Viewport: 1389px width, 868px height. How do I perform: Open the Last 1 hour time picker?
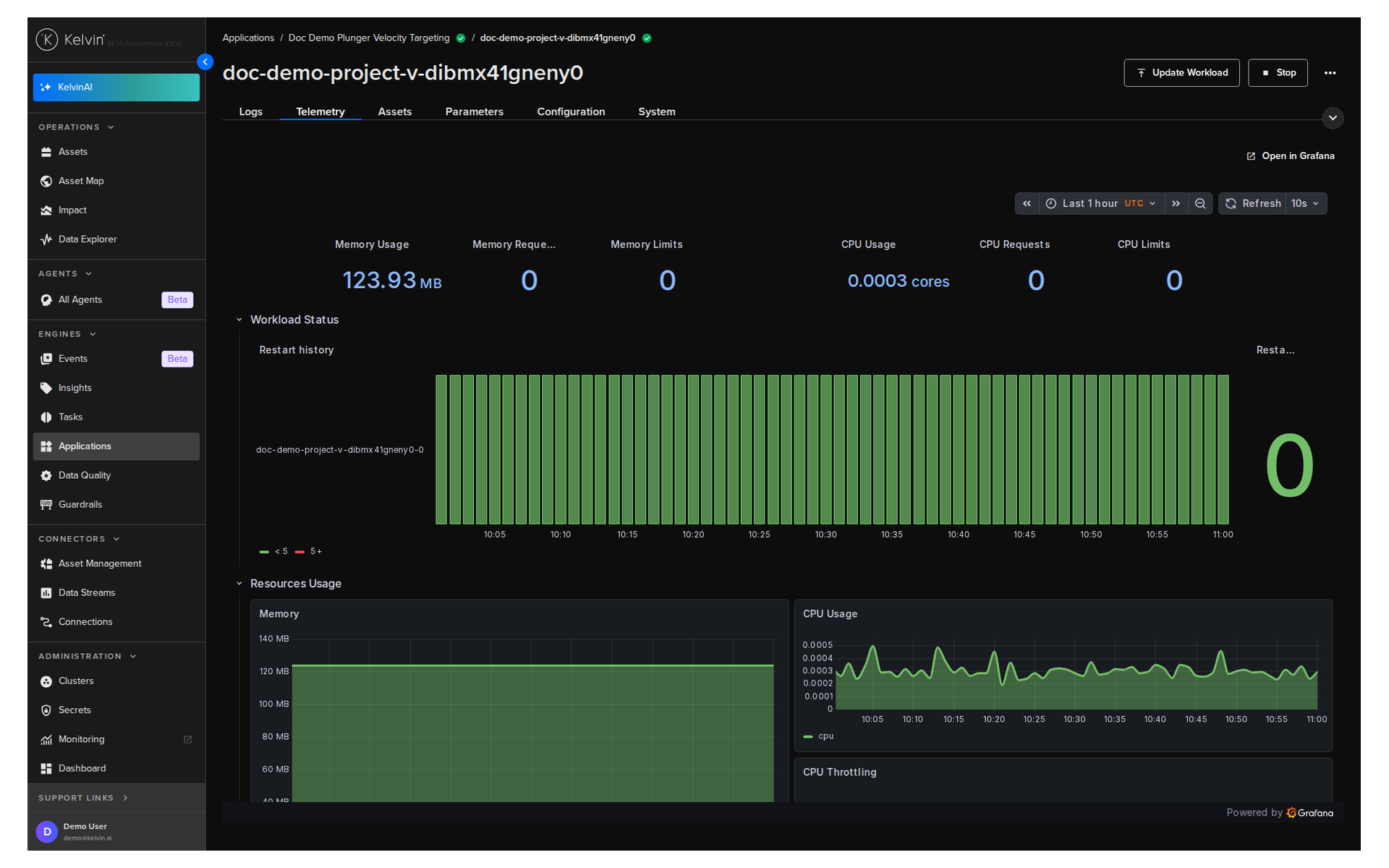1101,204
